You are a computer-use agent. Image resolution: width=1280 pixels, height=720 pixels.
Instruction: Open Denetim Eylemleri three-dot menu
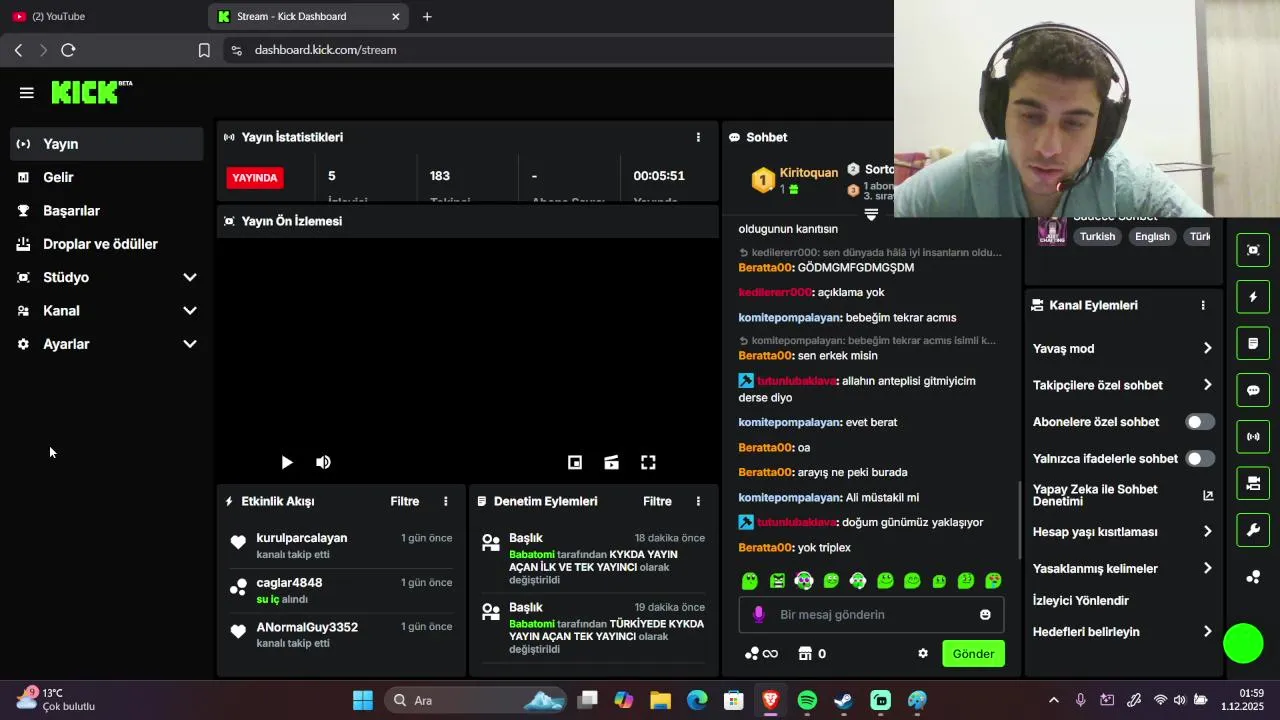(x=698, y=501)
